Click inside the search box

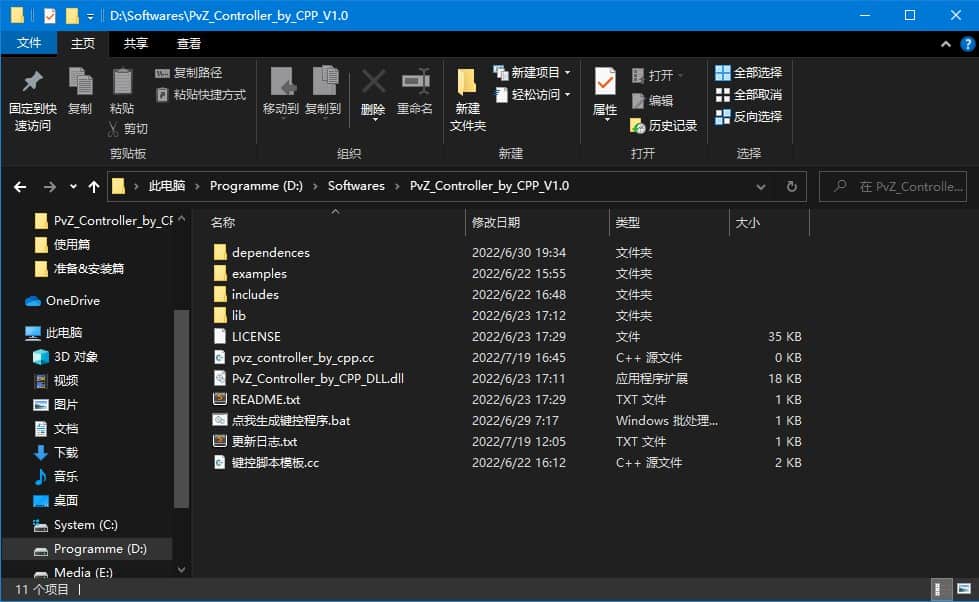click(893, 185)
